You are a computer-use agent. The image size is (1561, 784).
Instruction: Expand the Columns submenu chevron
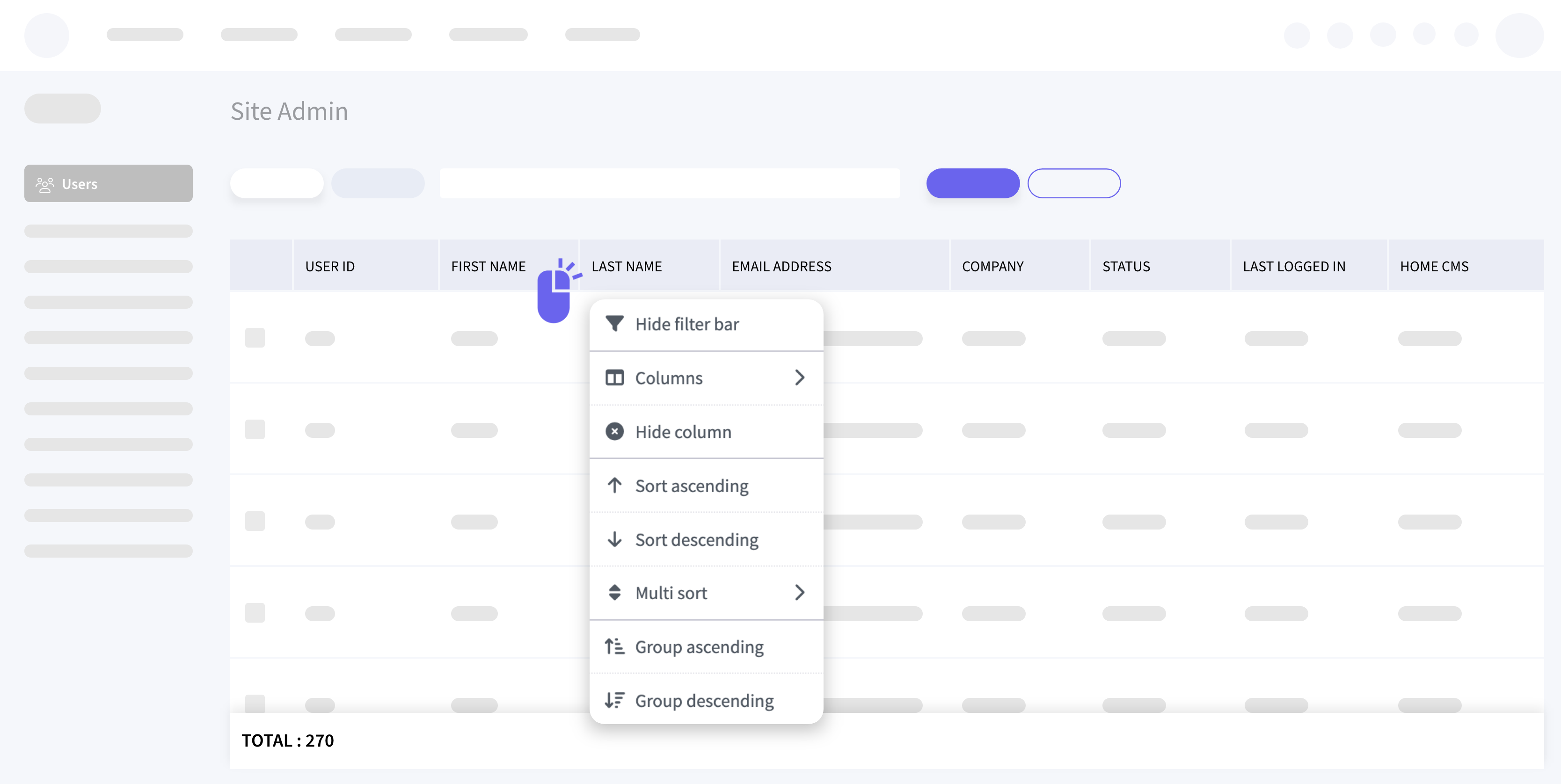pyautogui.click(x=799, y=377)
